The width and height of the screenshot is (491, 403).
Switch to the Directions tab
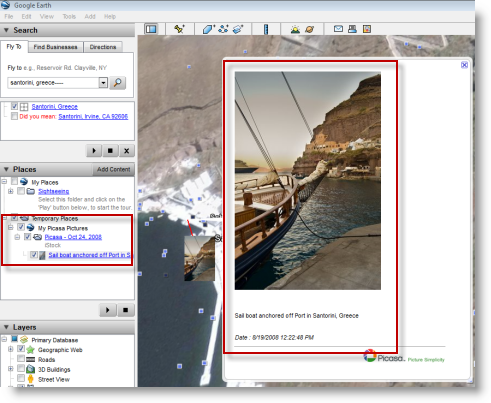[x=103, y=47]
